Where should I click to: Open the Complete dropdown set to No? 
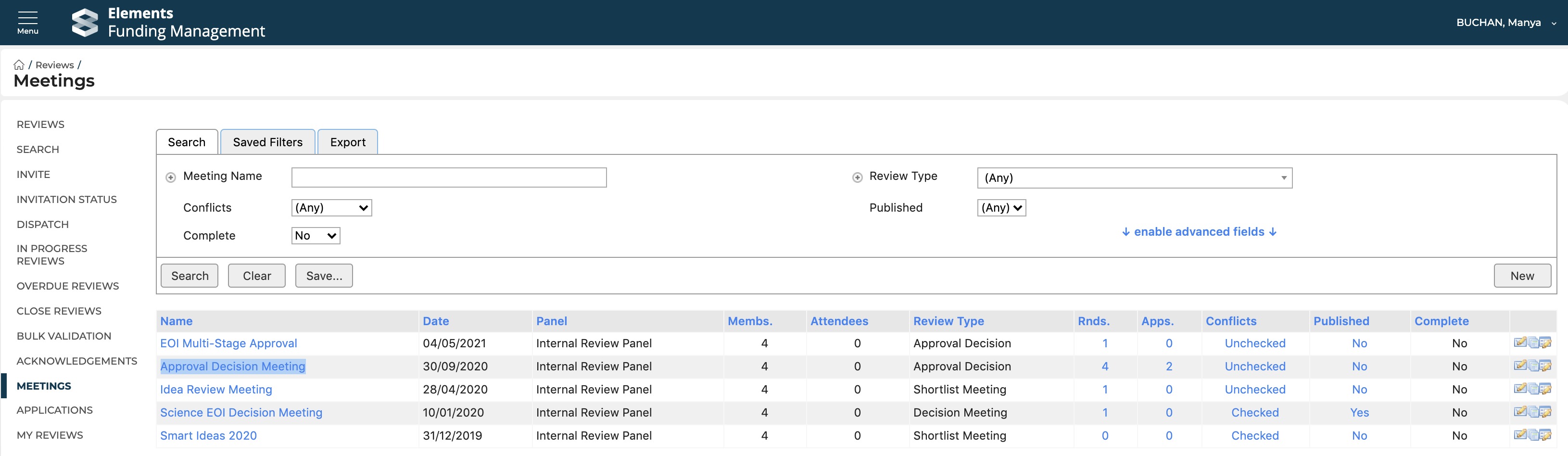point(316,236)
